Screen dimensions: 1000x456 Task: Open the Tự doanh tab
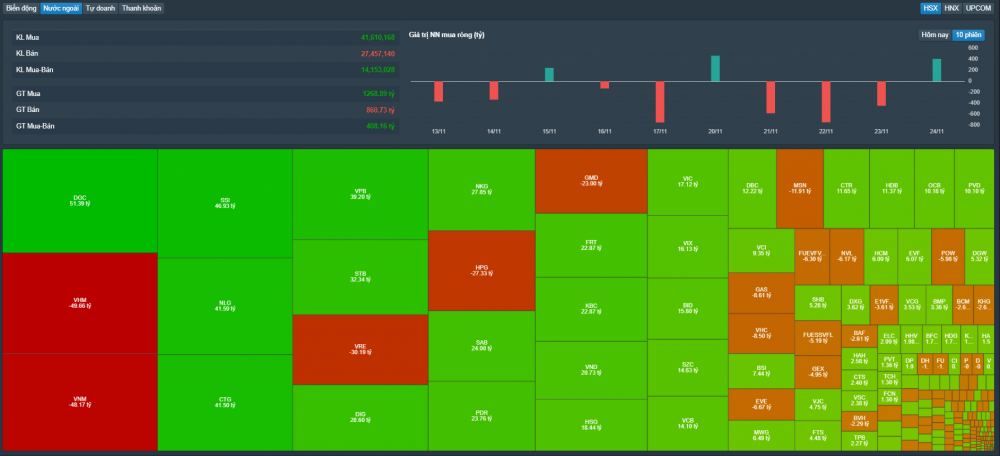coord(101,8)
